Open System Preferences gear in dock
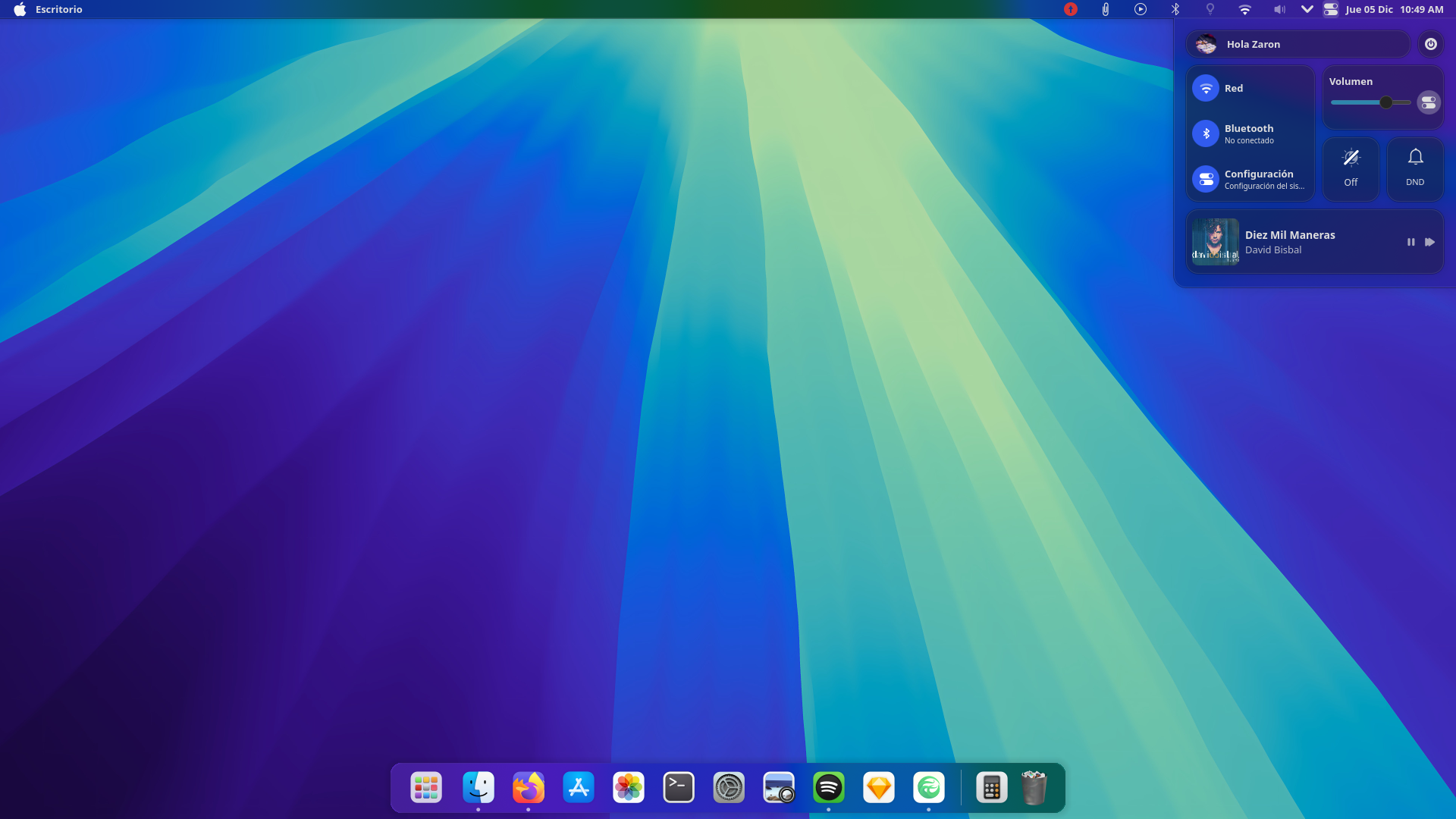The height and width of the screenshot is (819, 1456). click(x=729, y=788)
